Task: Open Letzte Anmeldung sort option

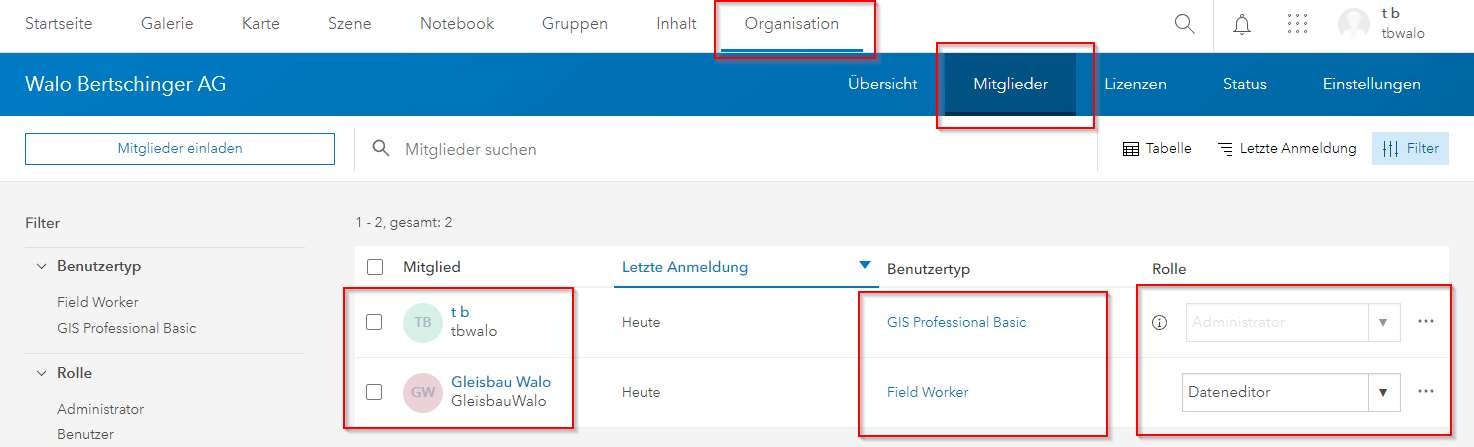Action: (x=1287, y=148)
